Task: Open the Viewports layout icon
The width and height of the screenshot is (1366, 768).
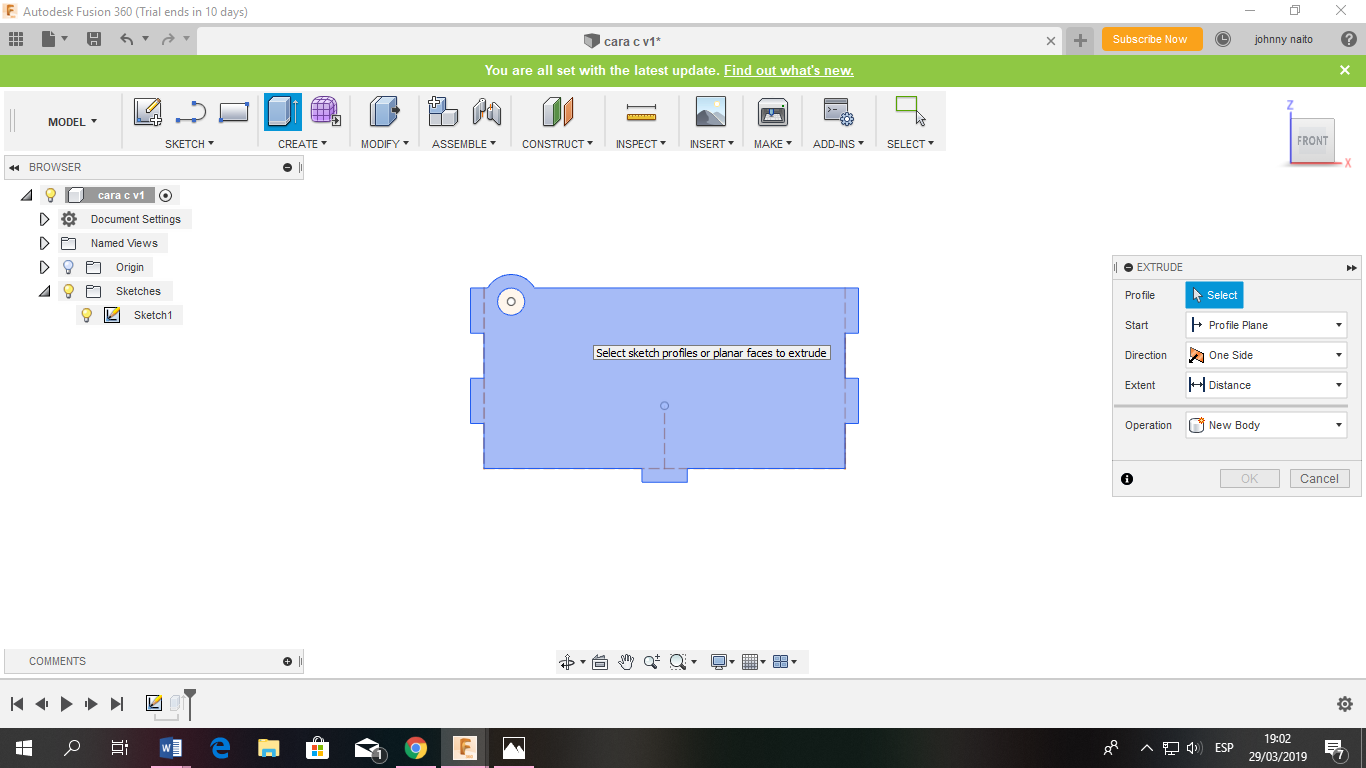Action: click(782, 662)
